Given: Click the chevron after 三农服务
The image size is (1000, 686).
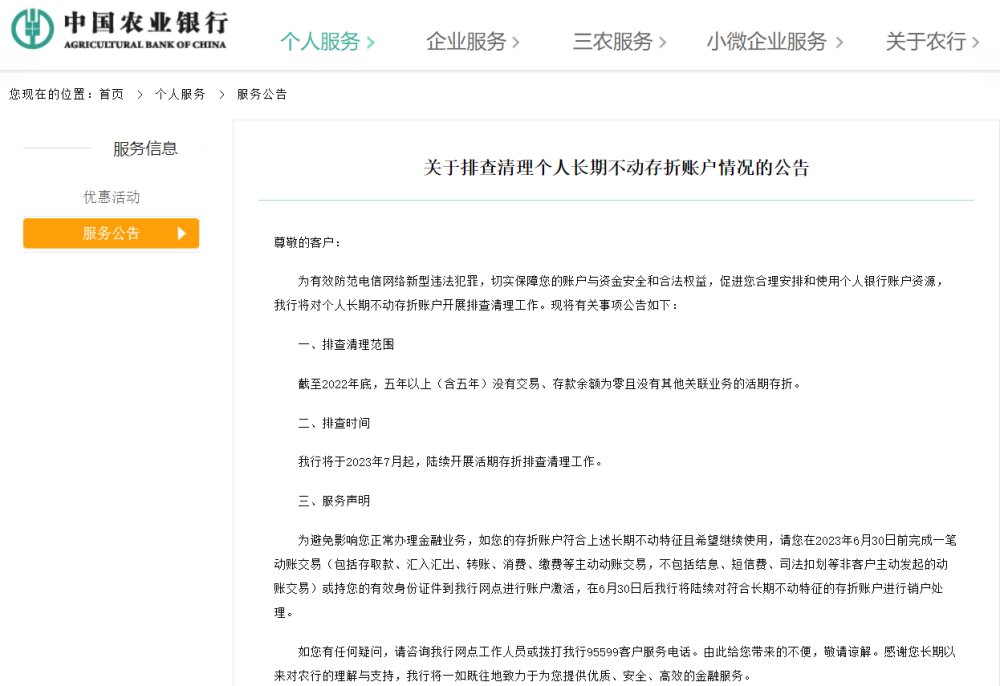Looking at the screenshot, I should point(660,43).
